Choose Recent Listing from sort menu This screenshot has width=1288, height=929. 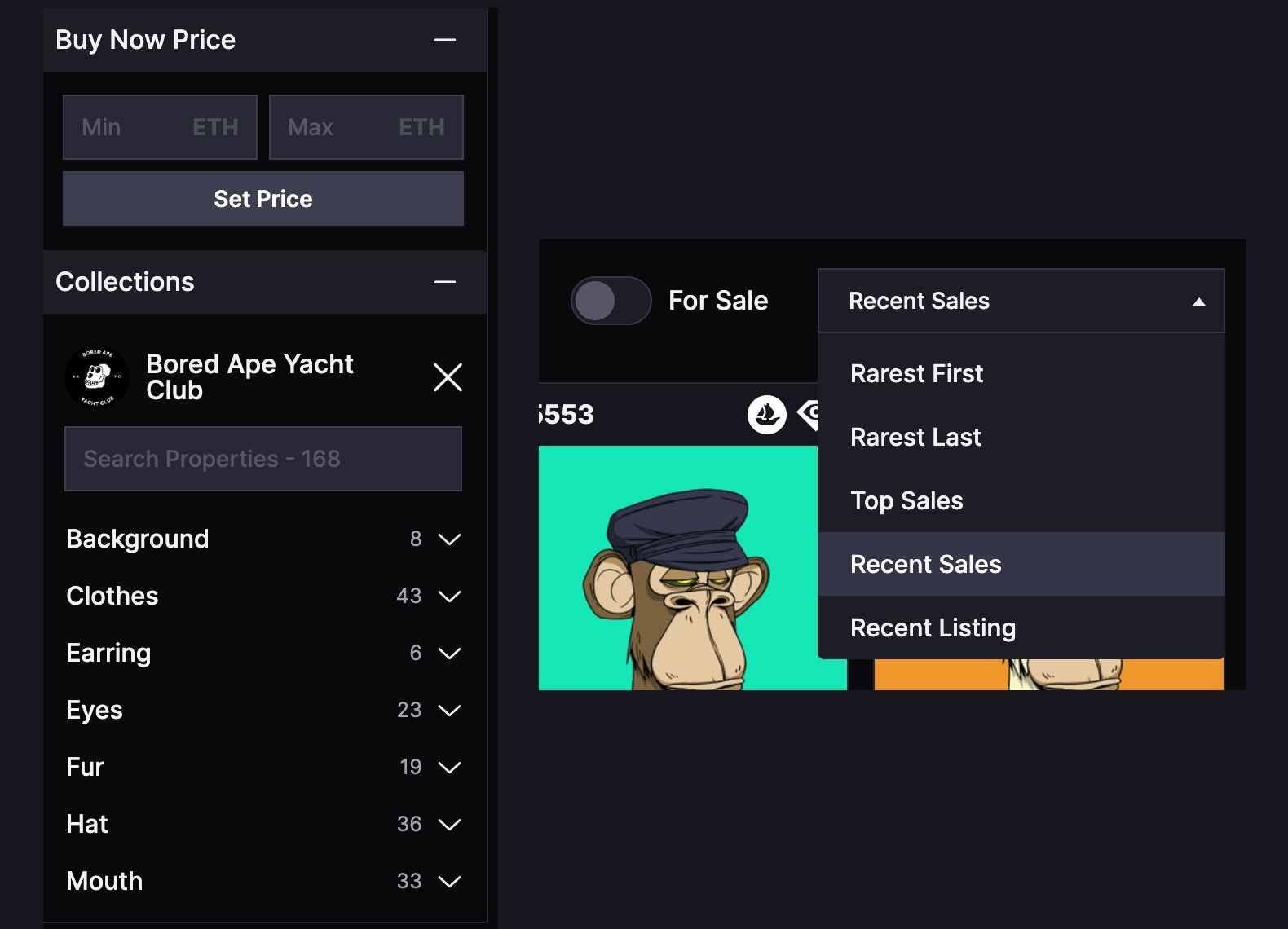[933, 627]
